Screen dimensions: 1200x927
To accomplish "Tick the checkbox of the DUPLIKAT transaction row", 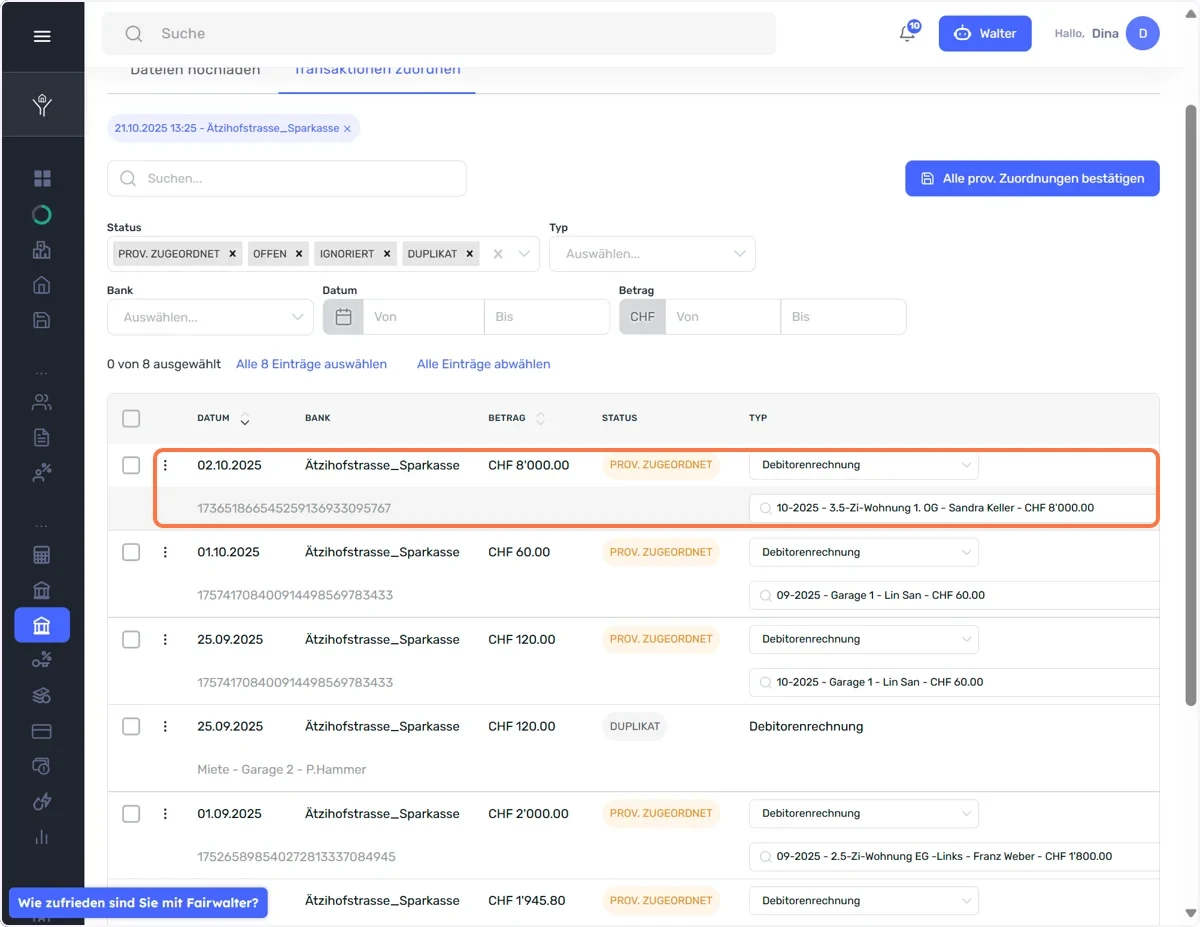I will tap(131, 726).
